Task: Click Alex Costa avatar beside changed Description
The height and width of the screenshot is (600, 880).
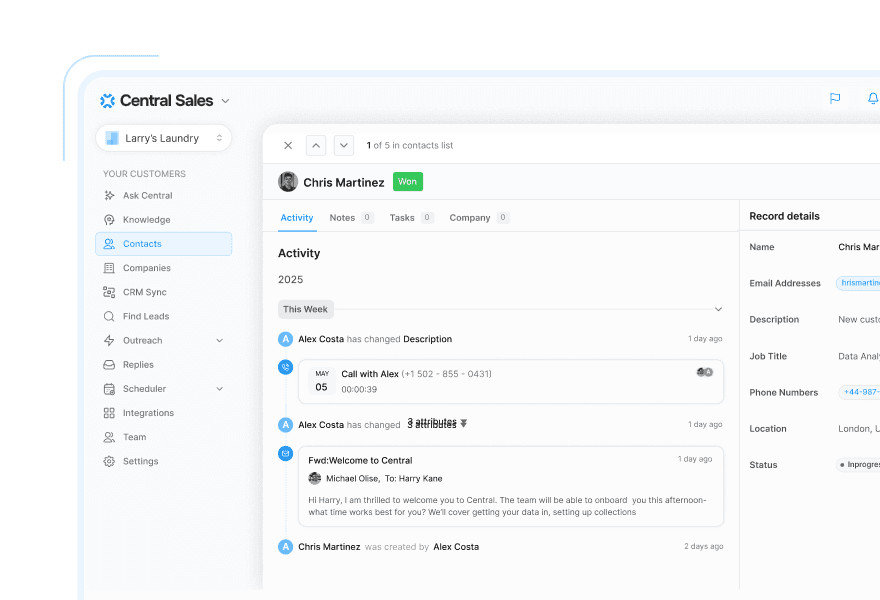Action: pos(286,339)
